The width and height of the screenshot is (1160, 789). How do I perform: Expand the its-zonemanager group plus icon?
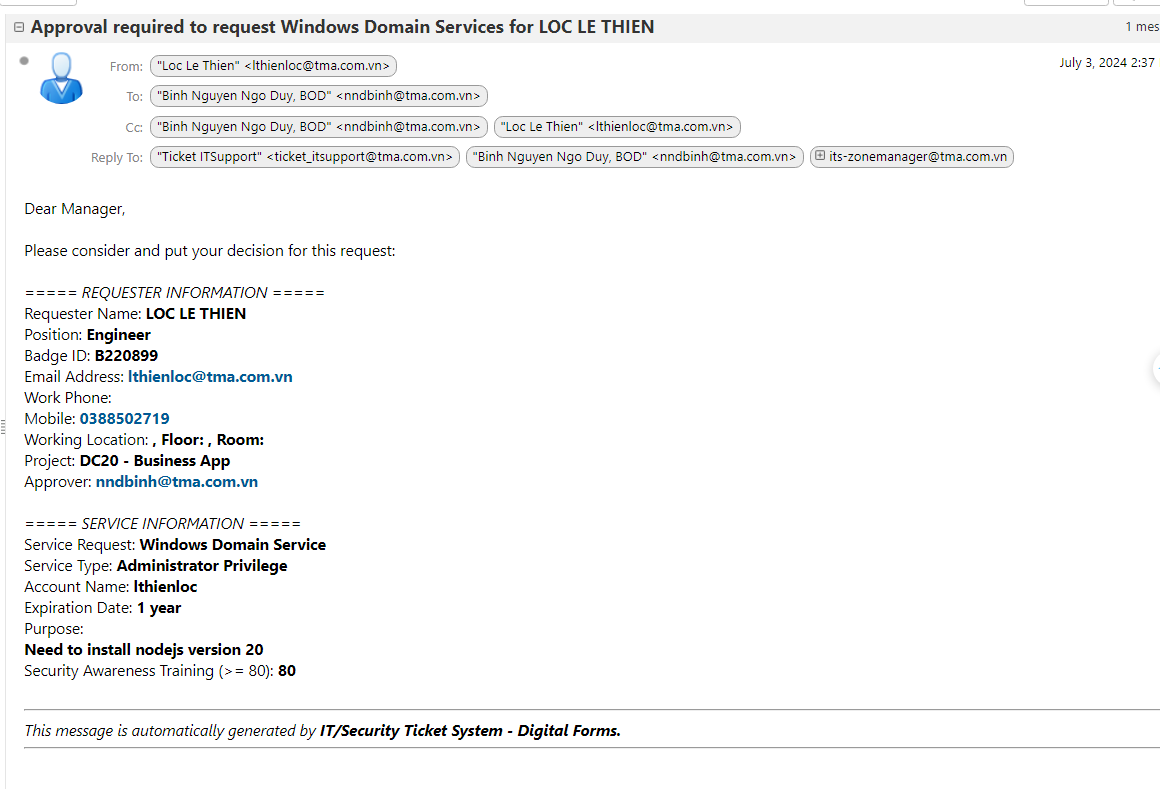pos(820,157)
